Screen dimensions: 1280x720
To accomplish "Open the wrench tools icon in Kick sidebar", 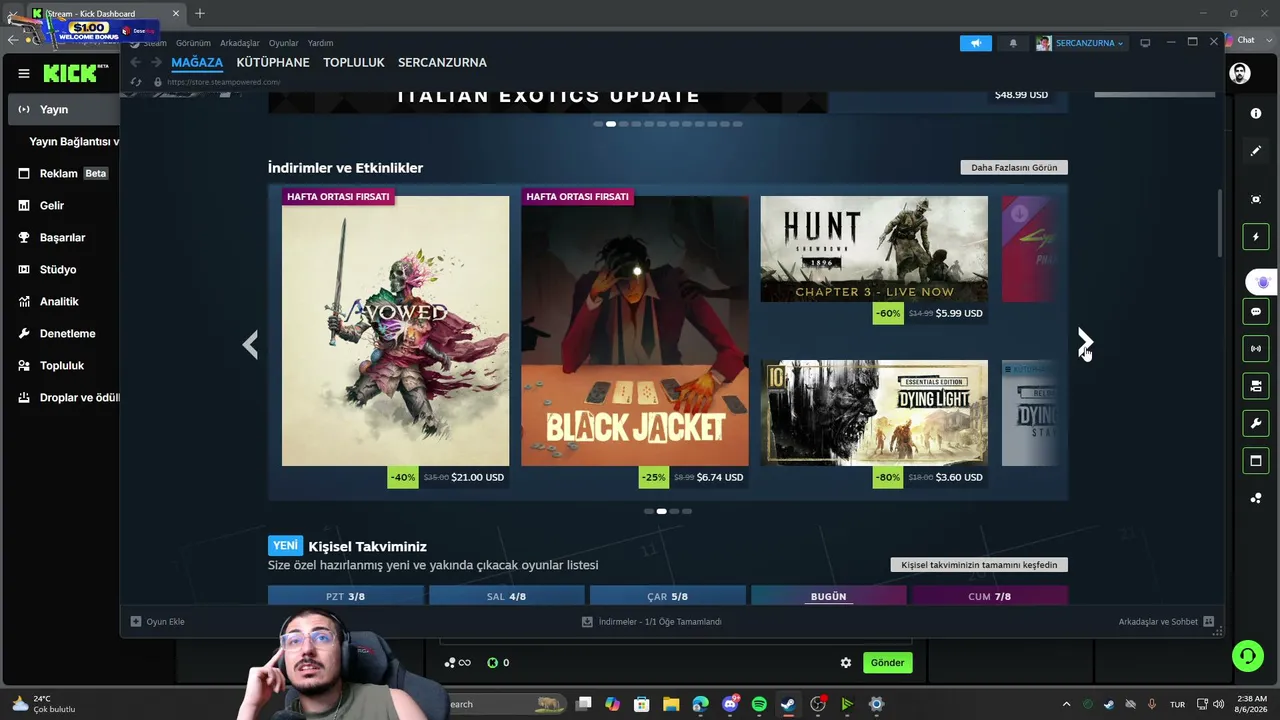I will [x=1256, y=423].
